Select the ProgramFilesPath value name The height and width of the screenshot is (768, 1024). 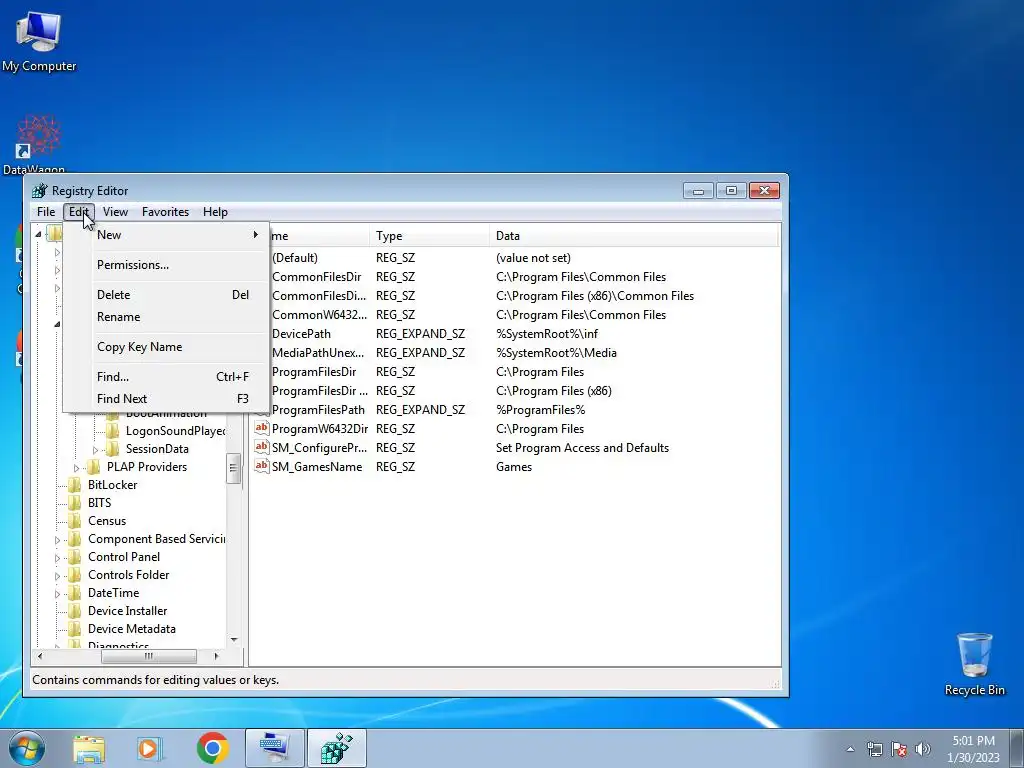318,409
